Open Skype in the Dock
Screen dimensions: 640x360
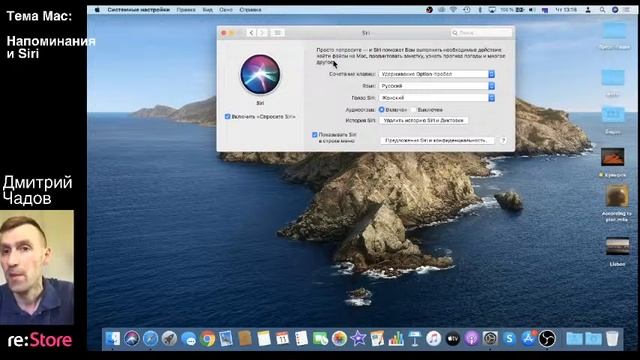[x=509, y=339]
